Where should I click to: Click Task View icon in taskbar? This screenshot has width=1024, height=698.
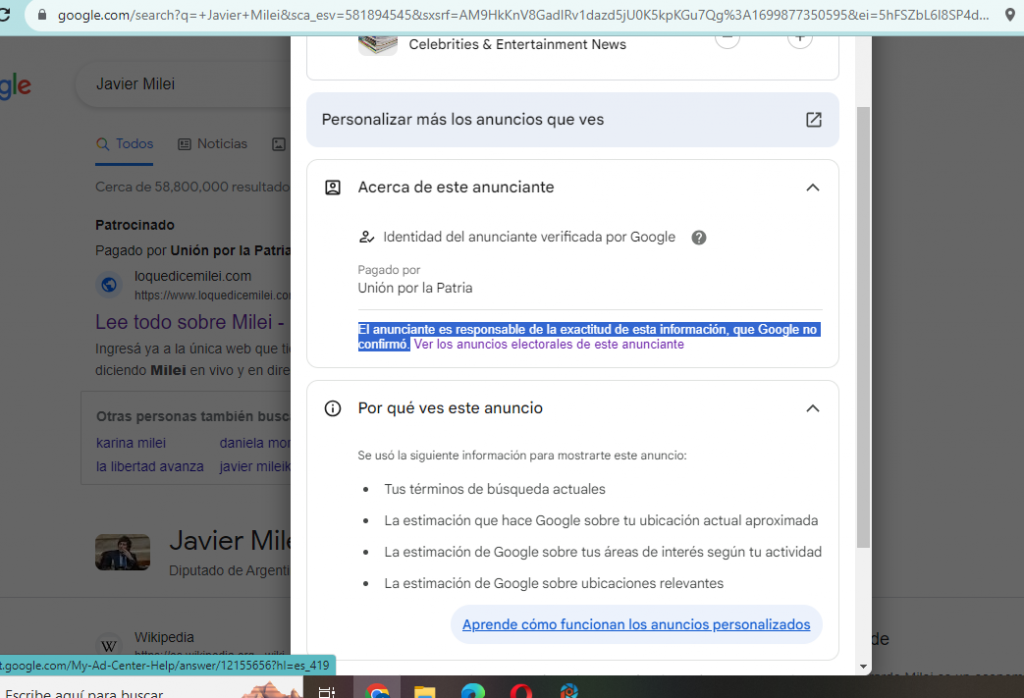click(x=326, y=690)
